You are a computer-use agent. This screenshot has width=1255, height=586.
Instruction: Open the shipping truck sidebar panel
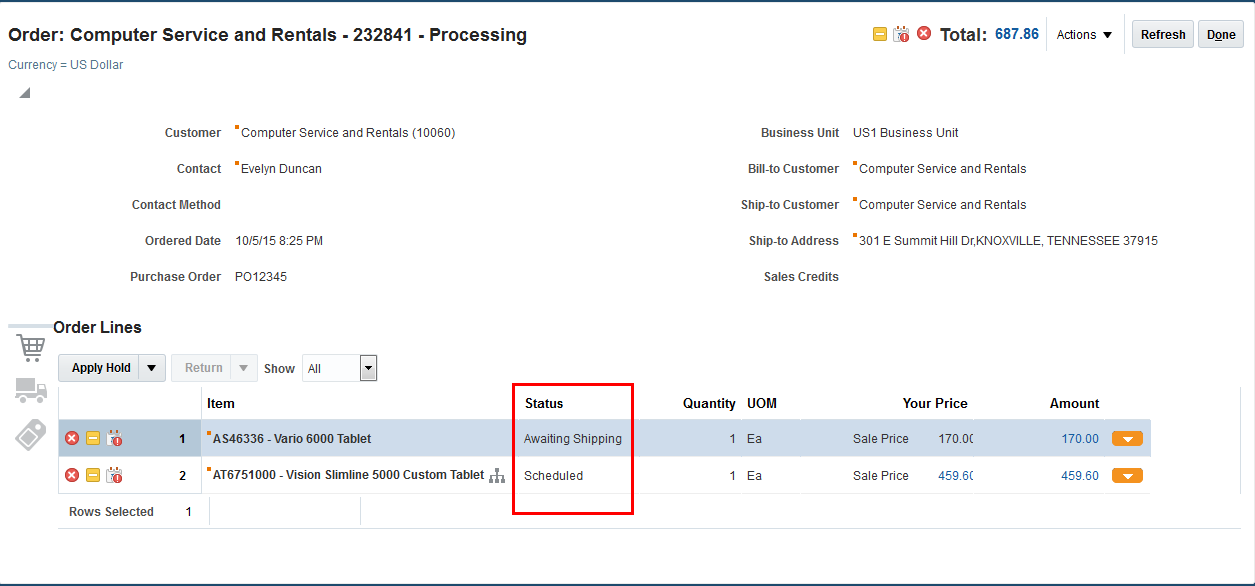(x=30, y=391)
